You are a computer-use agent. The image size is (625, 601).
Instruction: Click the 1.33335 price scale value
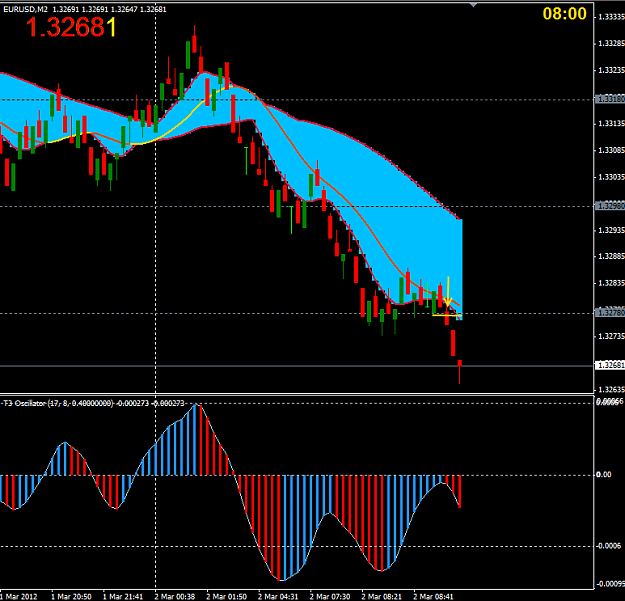coord(611,17)
